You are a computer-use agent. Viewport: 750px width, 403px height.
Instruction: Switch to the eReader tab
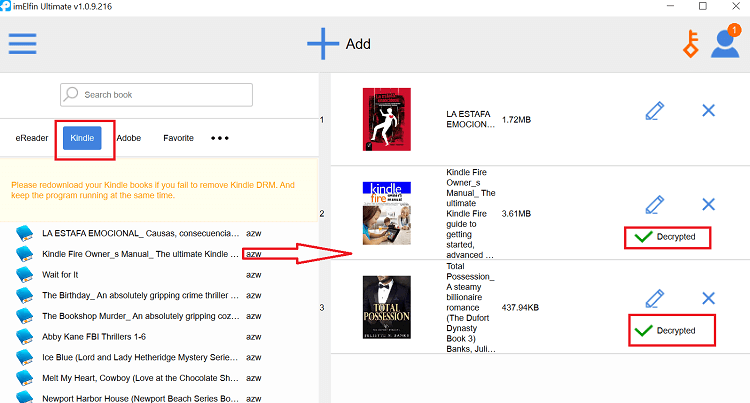point(32,138)
